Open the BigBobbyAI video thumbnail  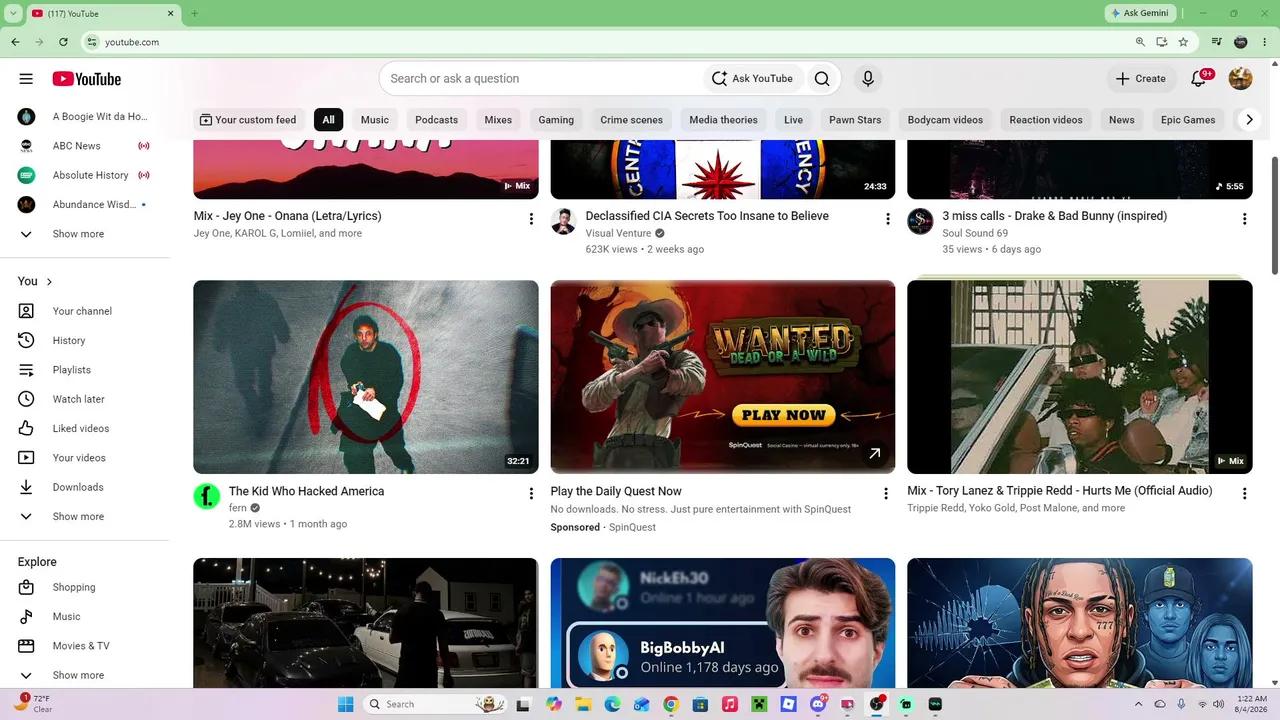coord(723,623)
